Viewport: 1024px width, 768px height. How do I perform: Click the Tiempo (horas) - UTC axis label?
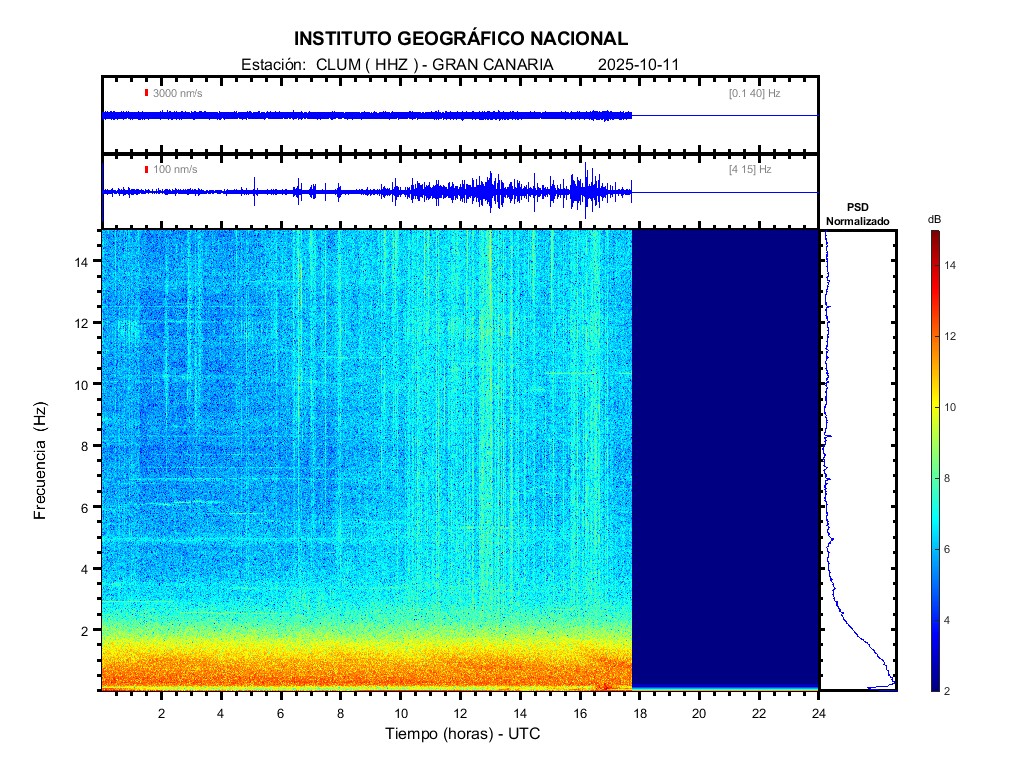(x=463, y=734)
